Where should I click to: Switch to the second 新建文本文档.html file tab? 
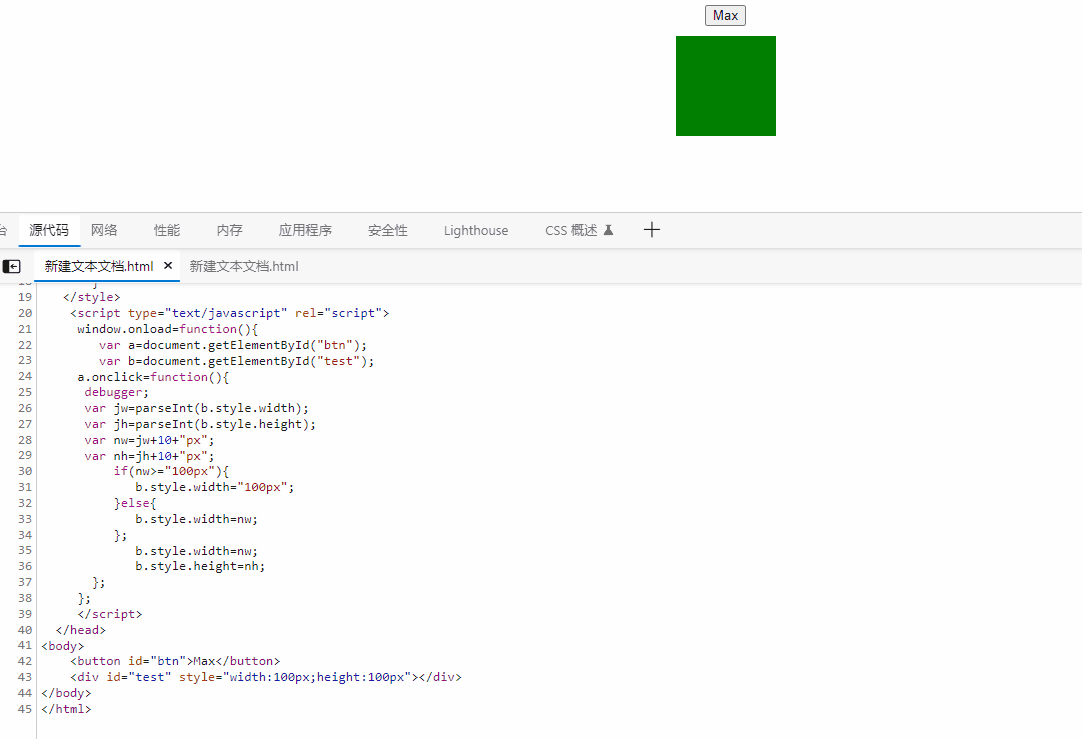pos(244,266)
